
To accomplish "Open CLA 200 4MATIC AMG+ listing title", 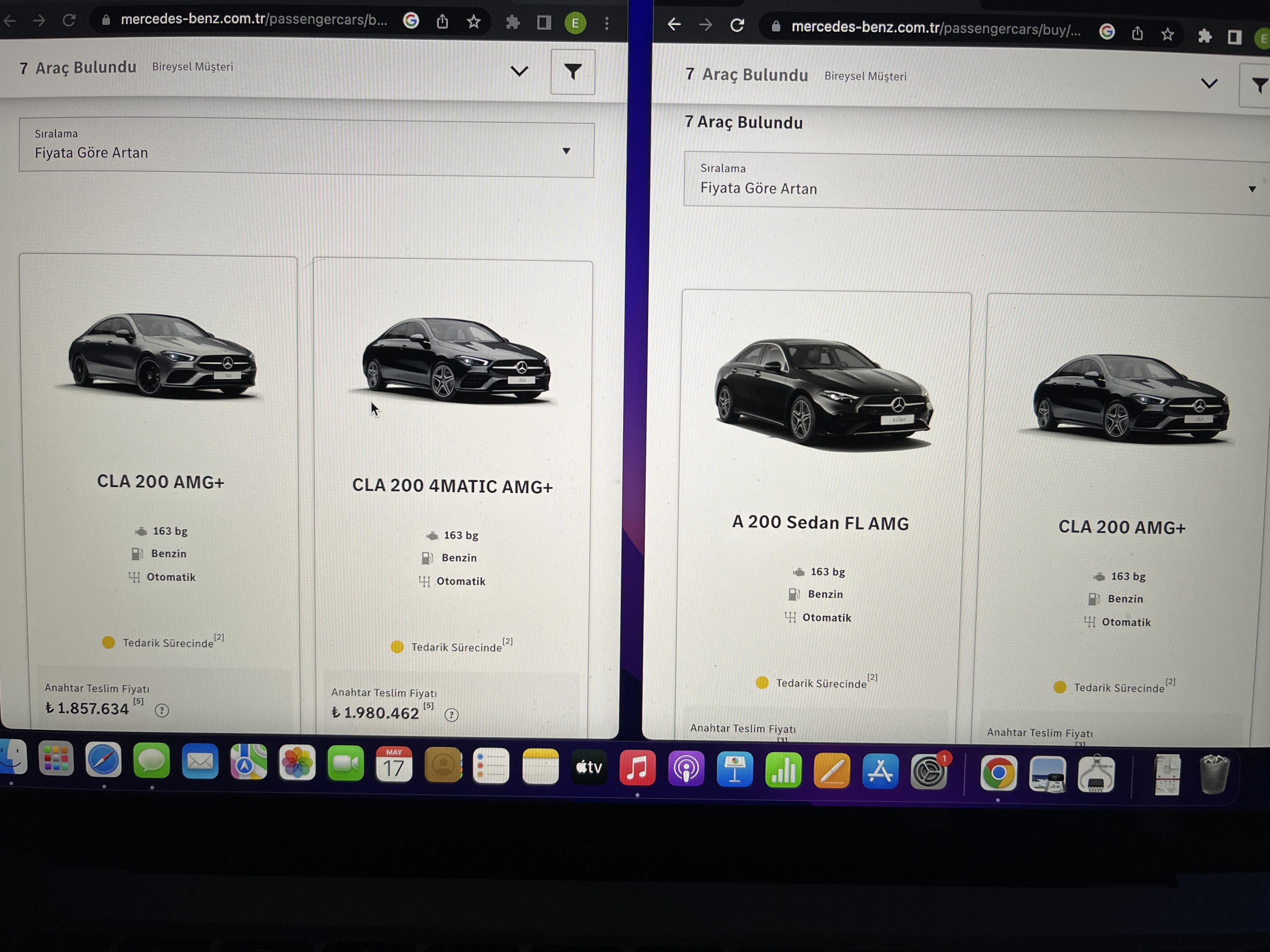I will pos(452,486).
